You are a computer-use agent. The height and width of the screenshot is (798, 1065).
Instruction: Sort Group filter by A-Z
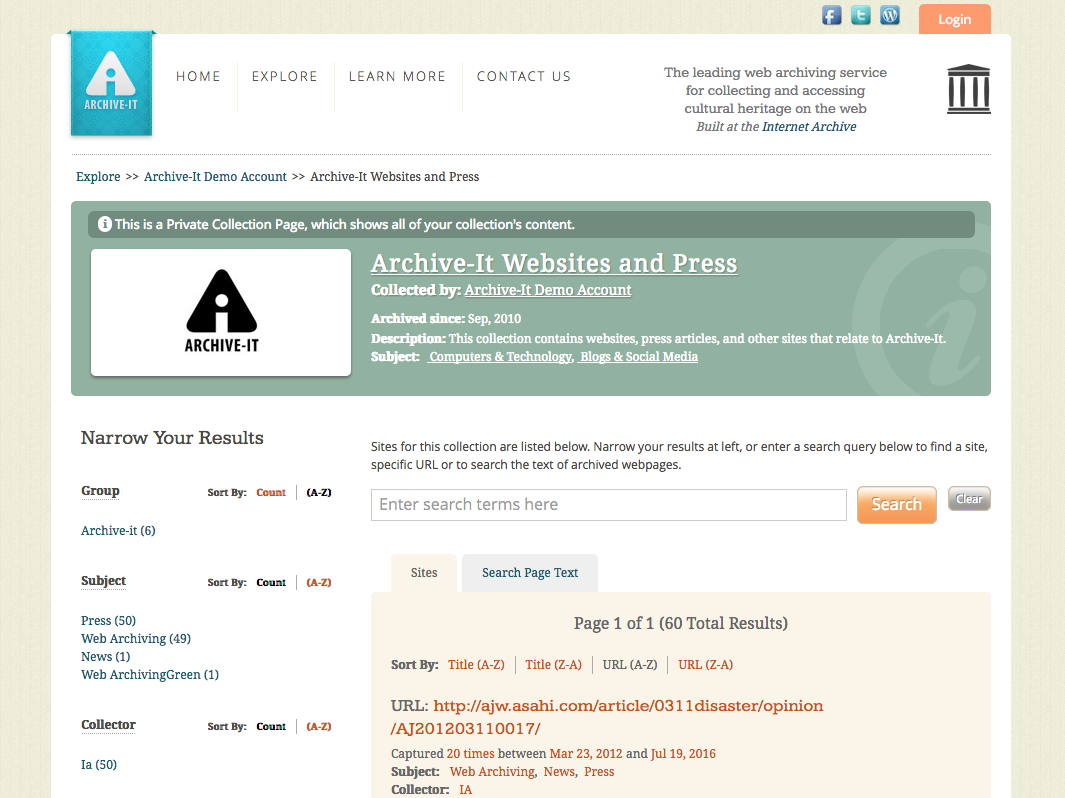pyautogui.click(x=319, y=493)
